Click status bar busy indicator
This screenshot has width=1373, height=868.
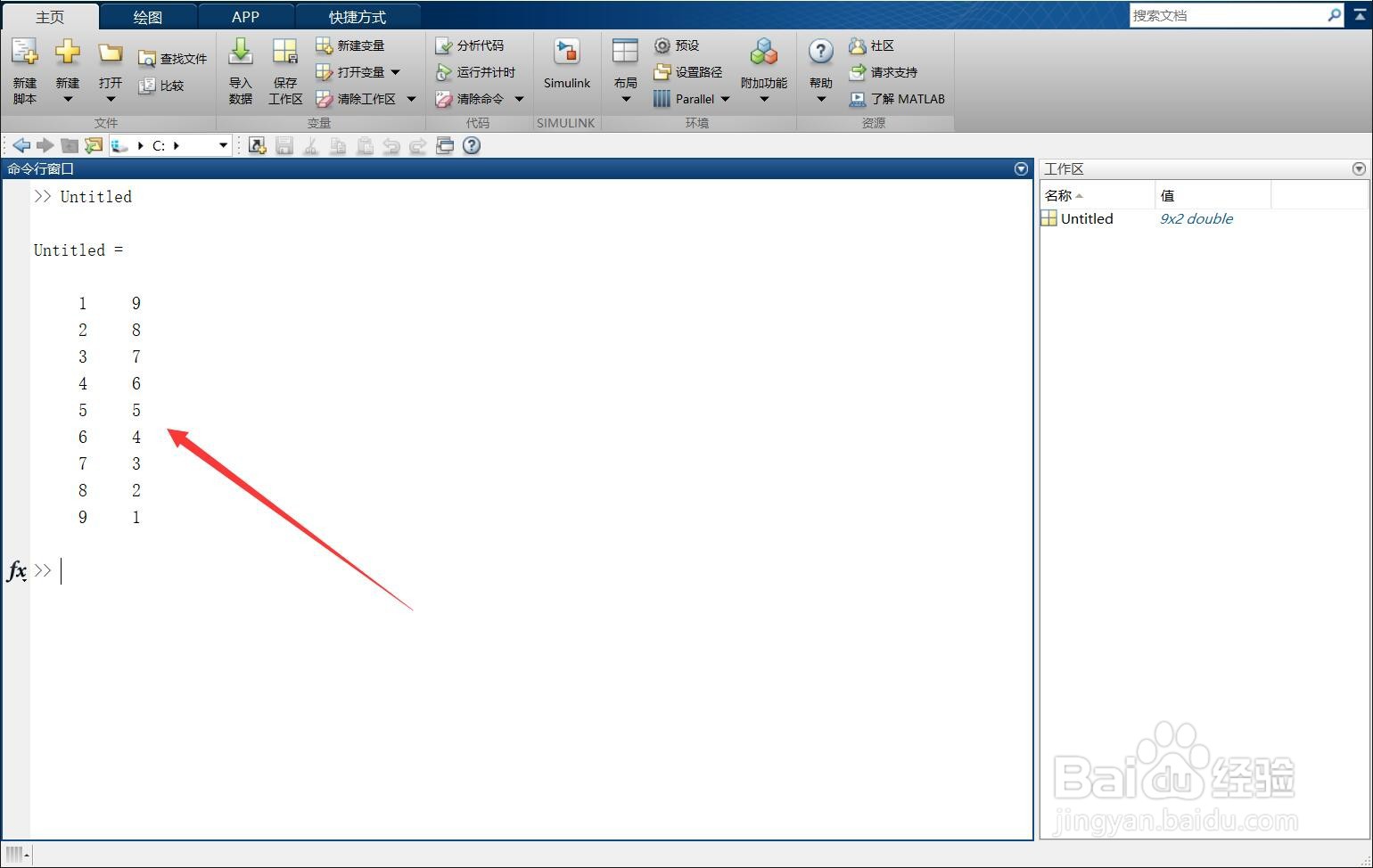tap(17, 856)
